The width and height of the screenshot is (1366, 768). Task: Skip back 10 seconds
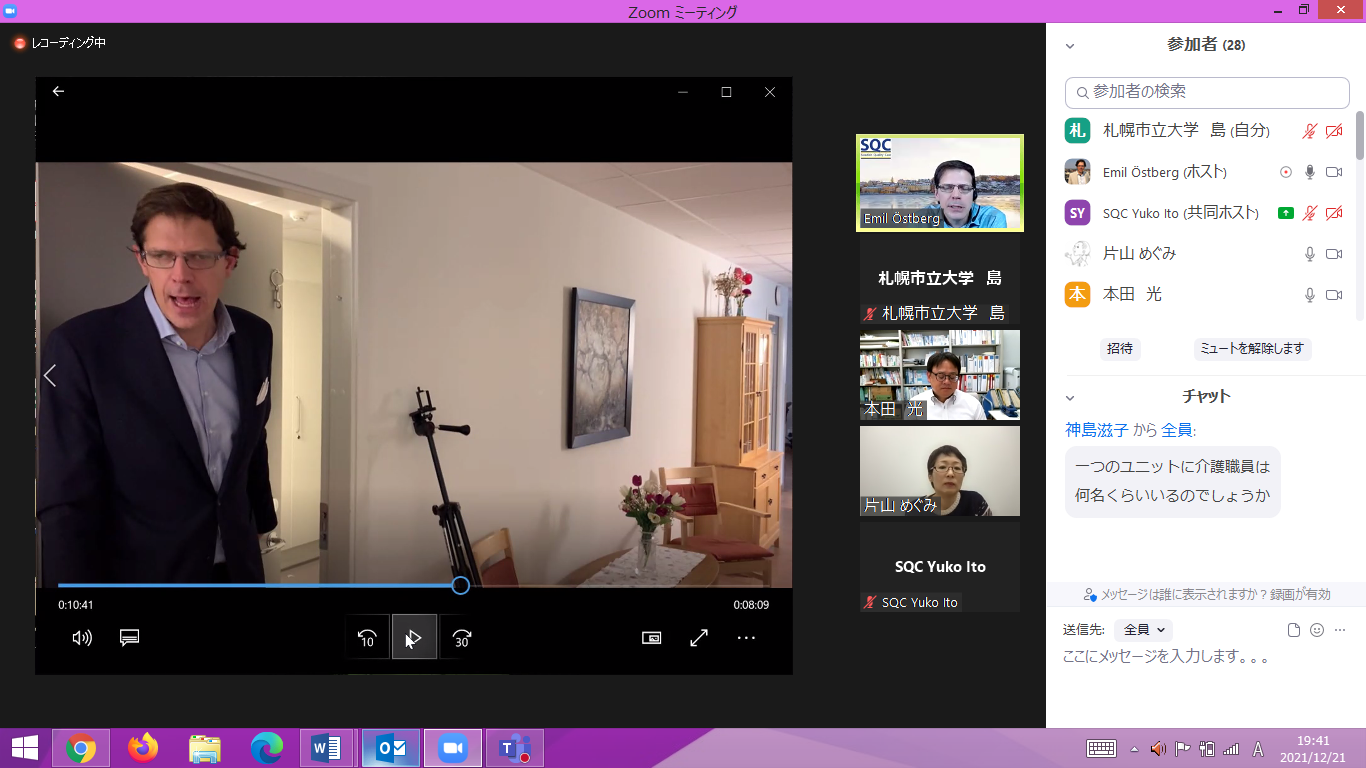pos(367,637)
